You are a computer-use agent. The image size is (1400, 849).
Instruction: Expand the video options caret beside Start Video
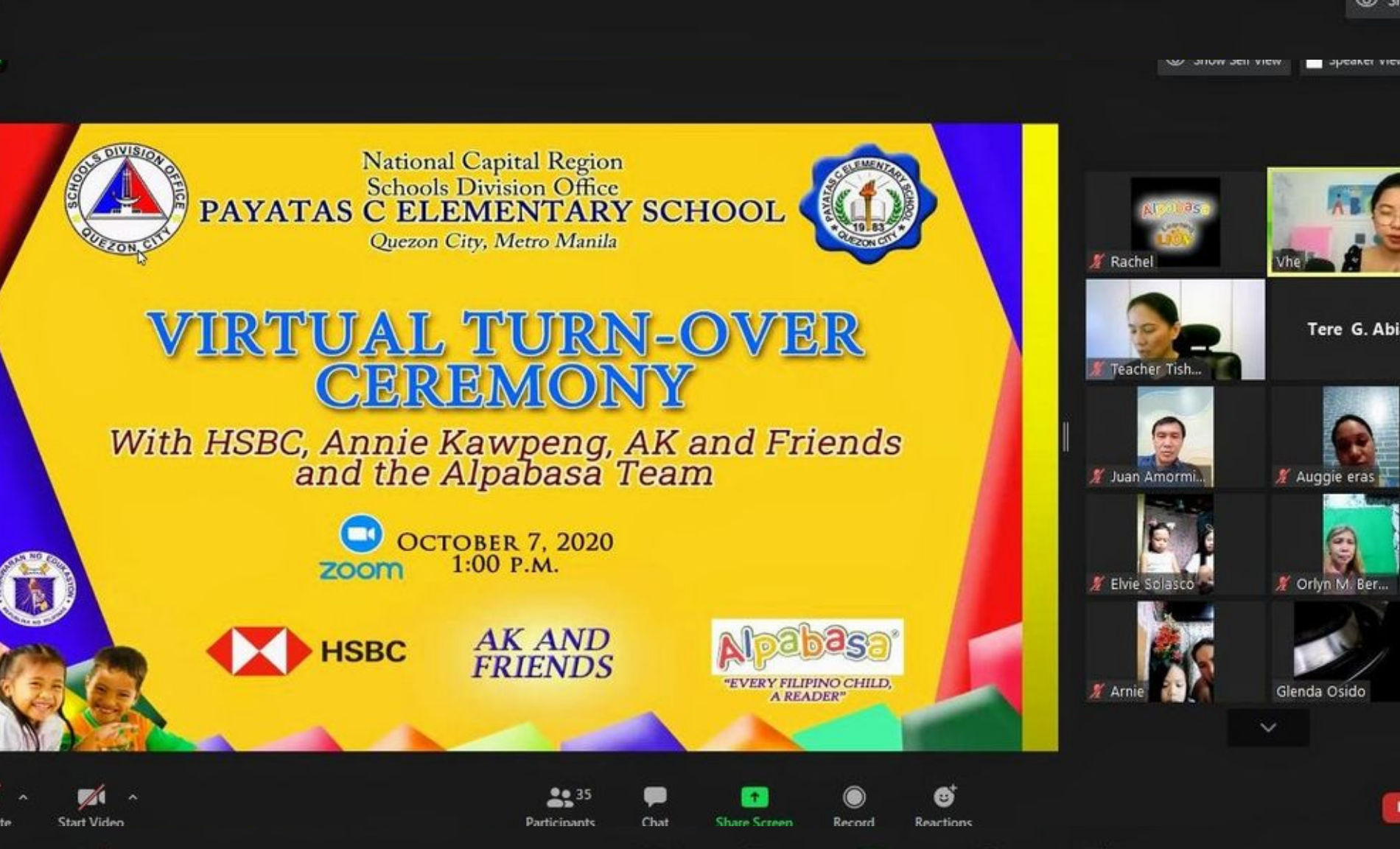[133, 797]
